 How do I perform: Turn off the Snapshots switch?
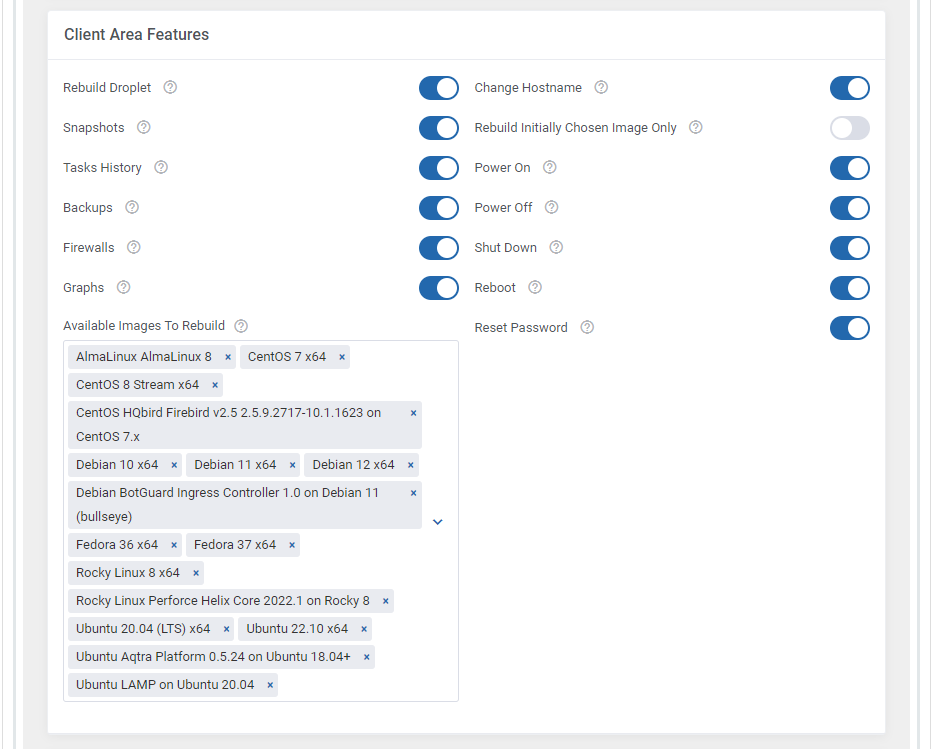coord(439,128)
